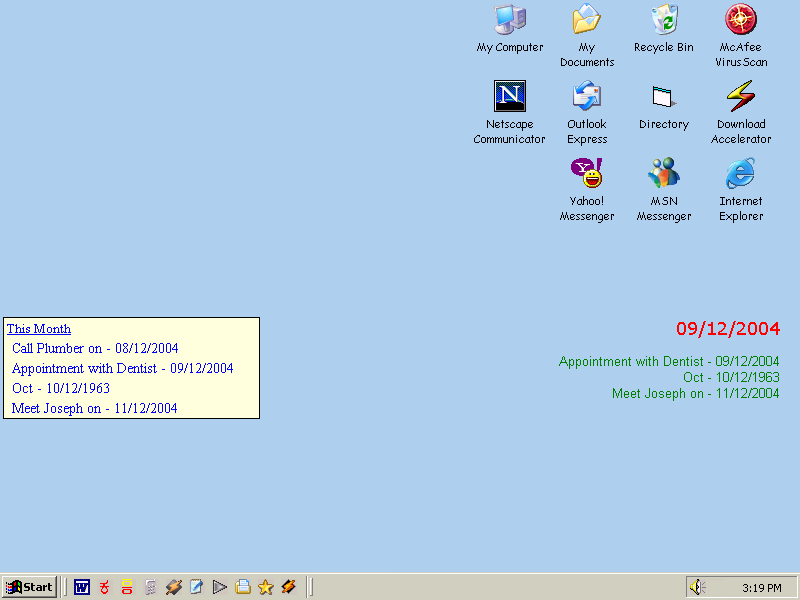Viewport: 800px width, 600px height.
Task: Launch Internet Explorer from desktop
Action: click(x=741, y=174)
